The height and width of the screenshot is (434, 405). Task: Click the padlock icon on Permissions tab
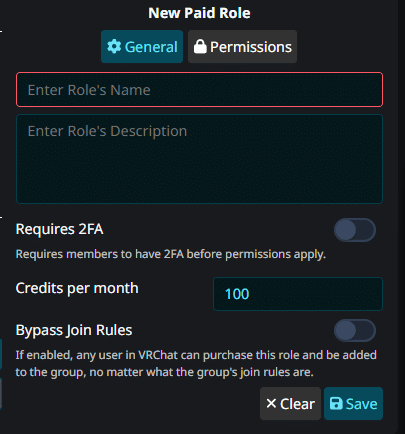click(x=200, y=47)
